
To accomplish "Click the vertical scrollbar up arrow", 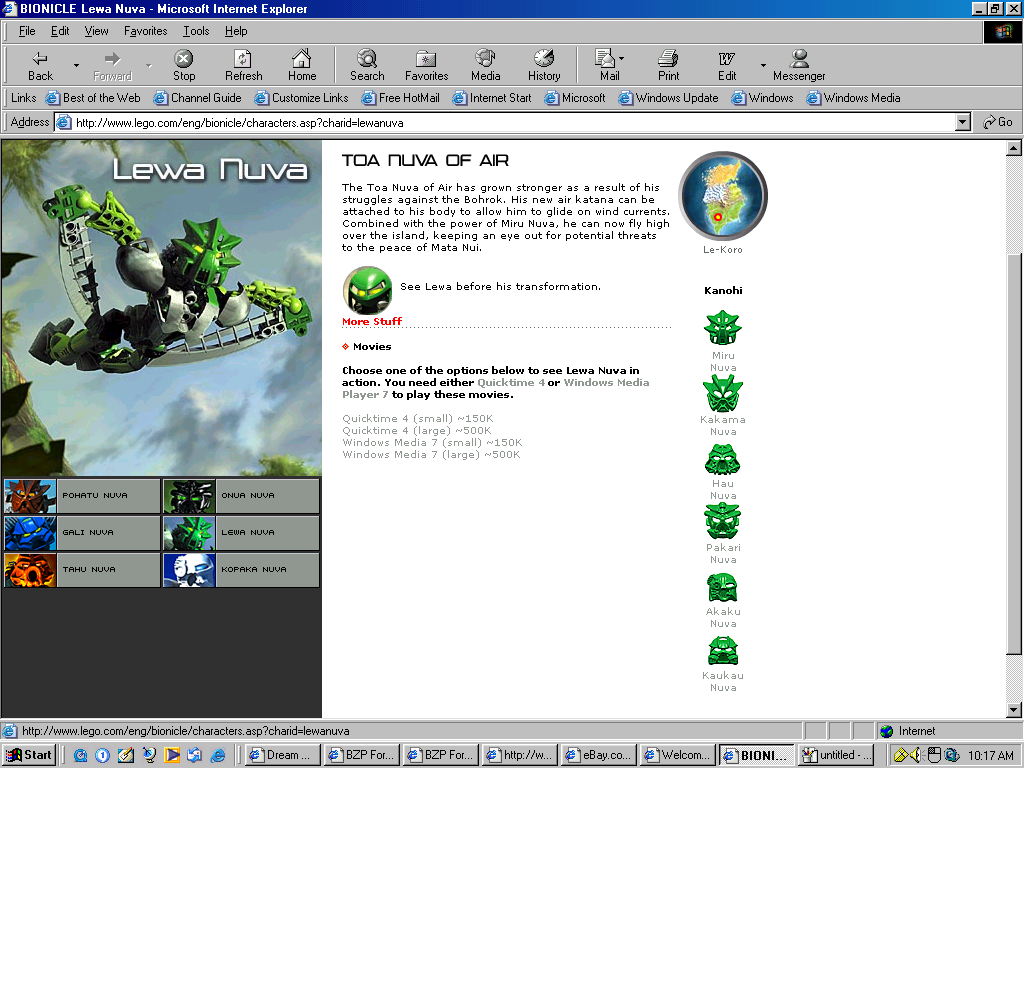I will point(1014,148).
